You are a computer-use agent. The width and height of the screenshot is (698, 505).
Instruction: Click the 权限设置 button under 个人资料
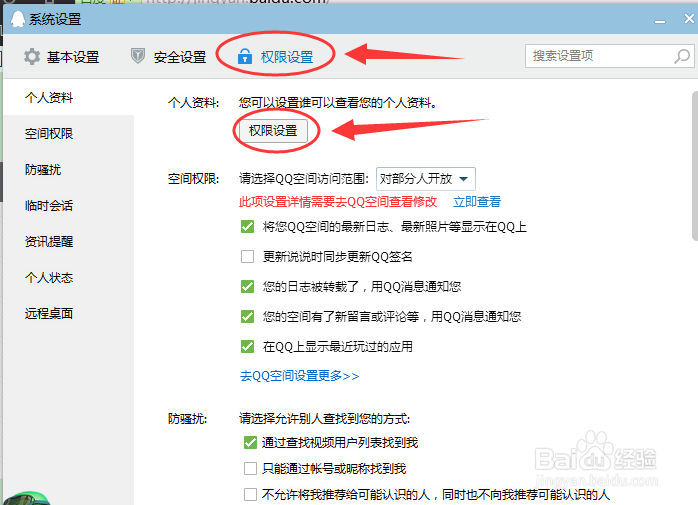tap(273, 130)
